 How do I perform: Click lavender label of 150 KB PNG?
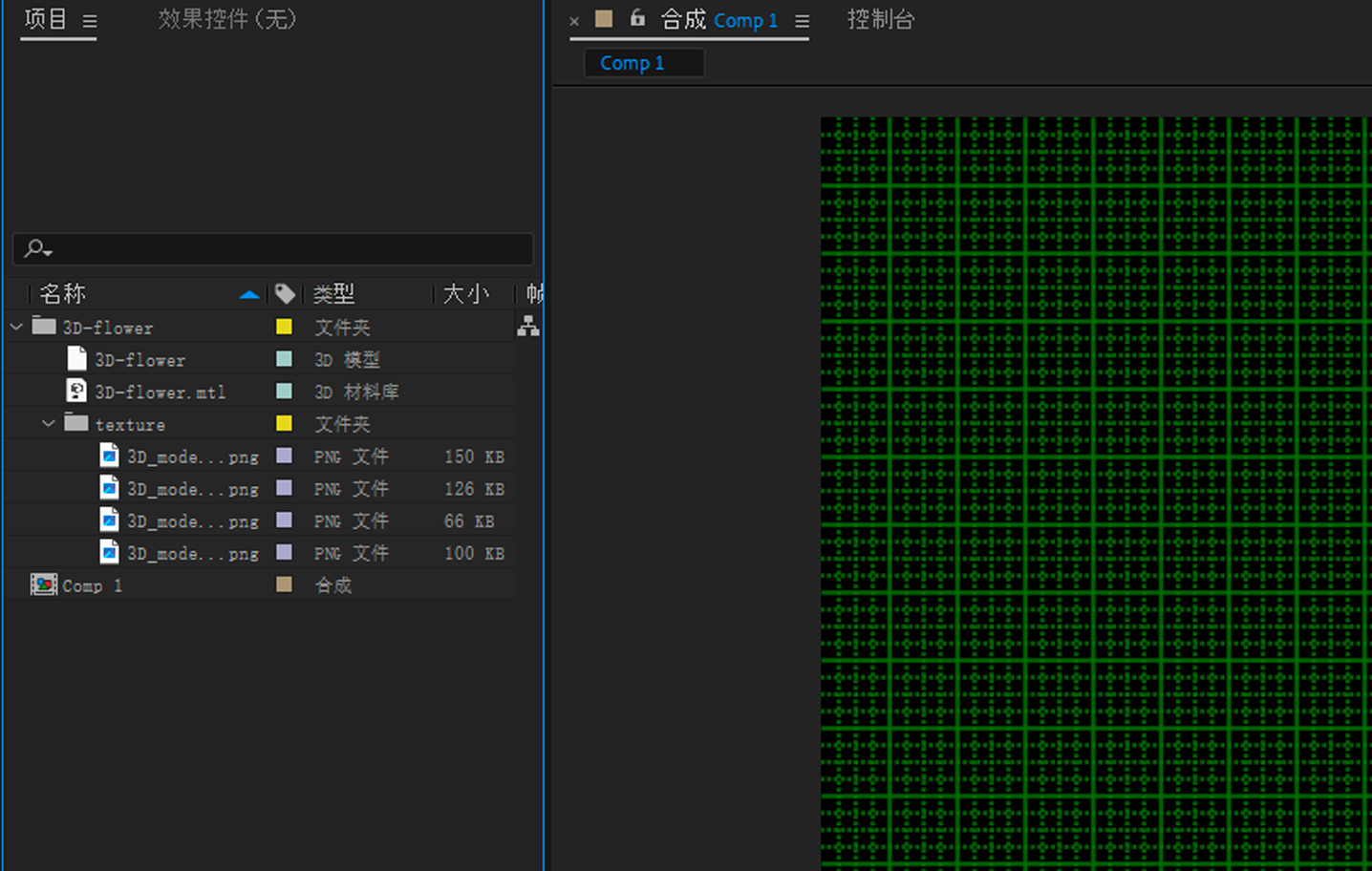pyautogui.click(x=284, y=456)
